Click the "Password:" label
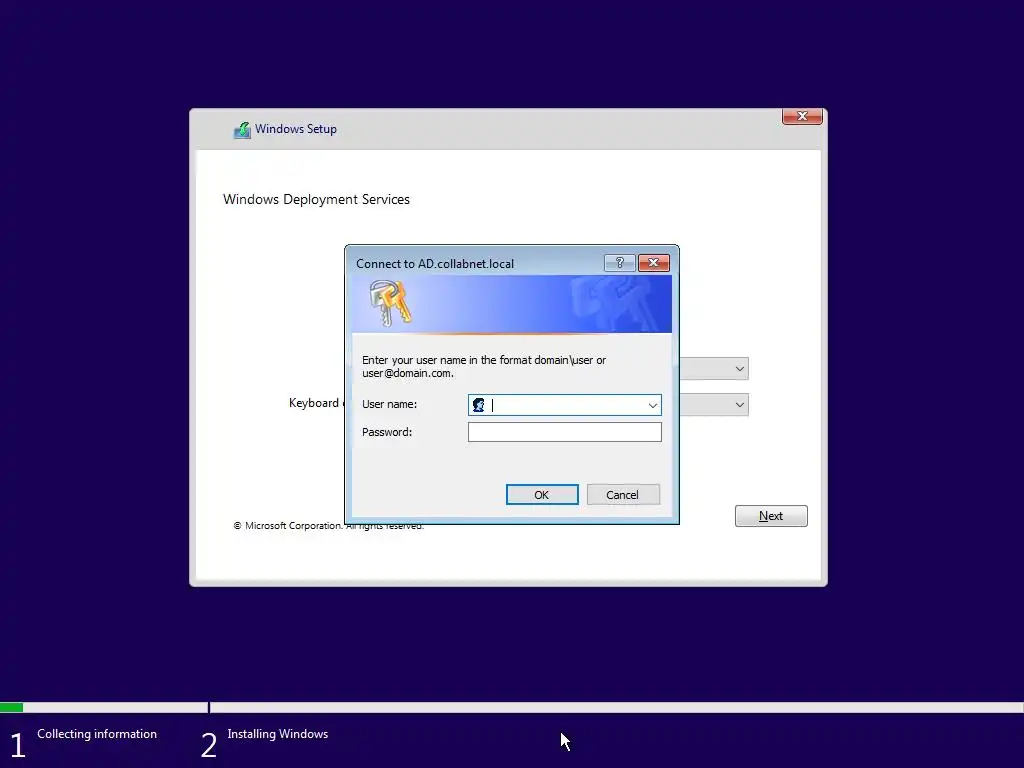The image size is (1024, 768). tap(387, 432)
